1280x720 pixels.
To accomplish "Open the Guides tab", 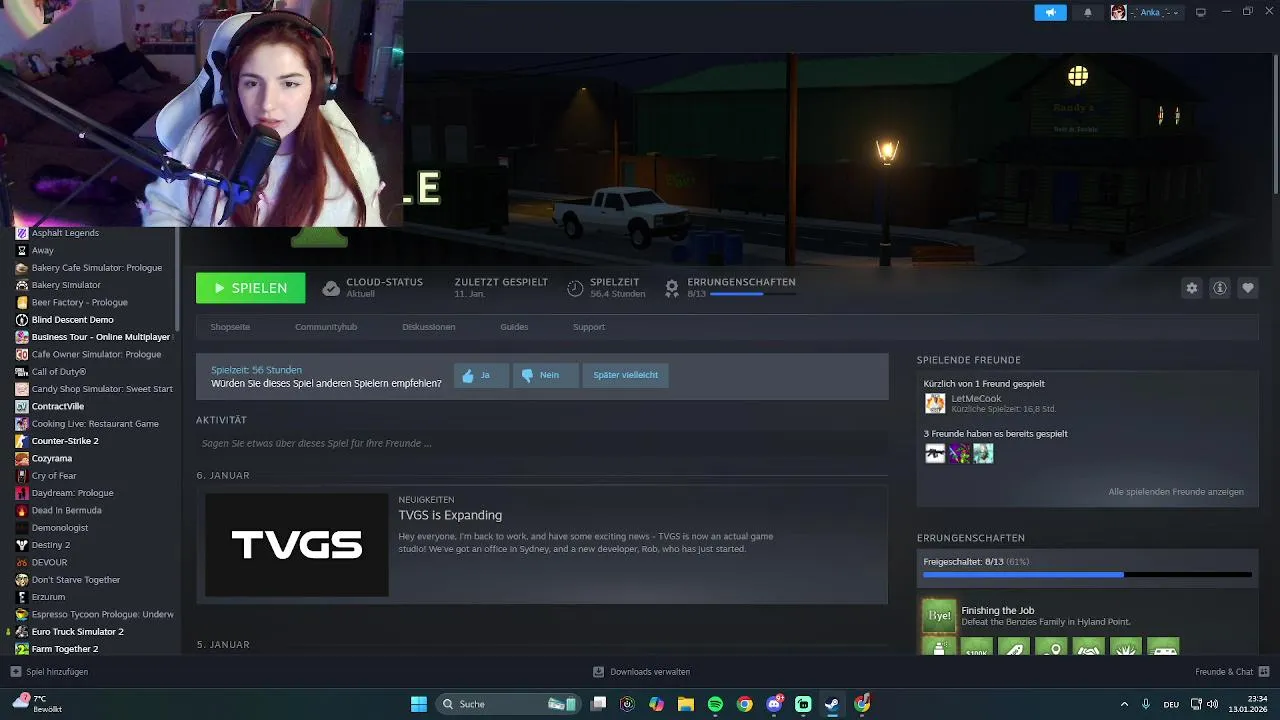I will tap(514, 327).
